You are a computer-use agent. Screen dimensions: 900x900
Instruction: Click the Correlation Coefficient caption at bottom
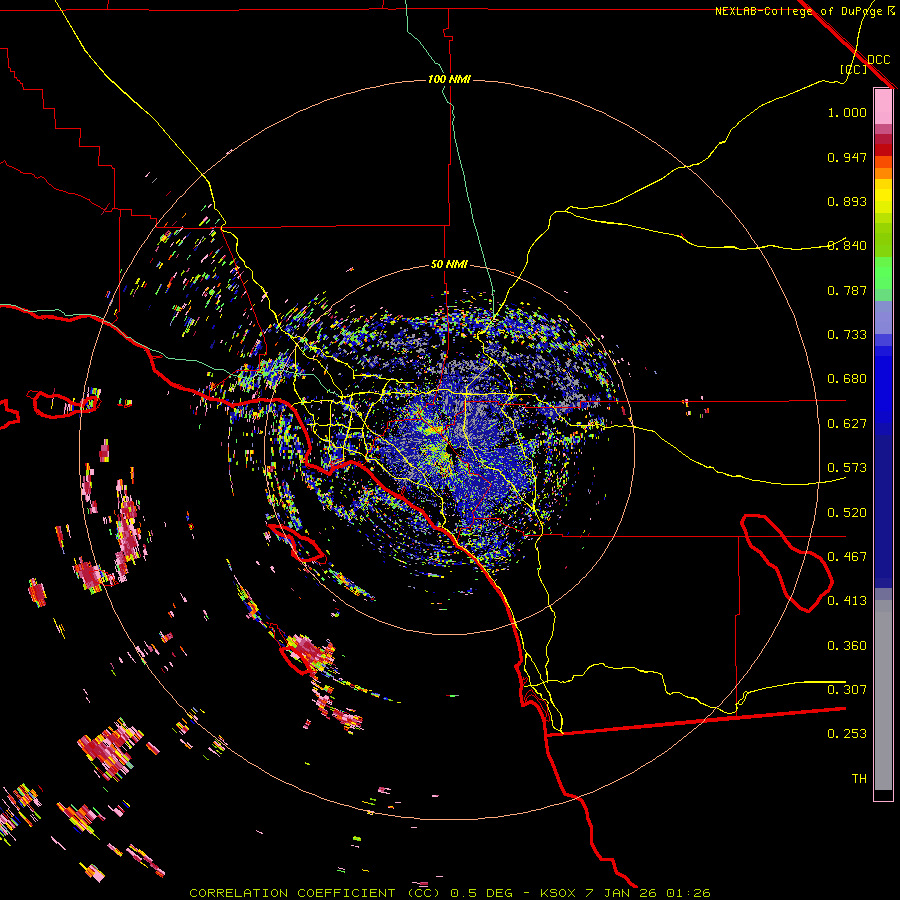click(449, 893)
